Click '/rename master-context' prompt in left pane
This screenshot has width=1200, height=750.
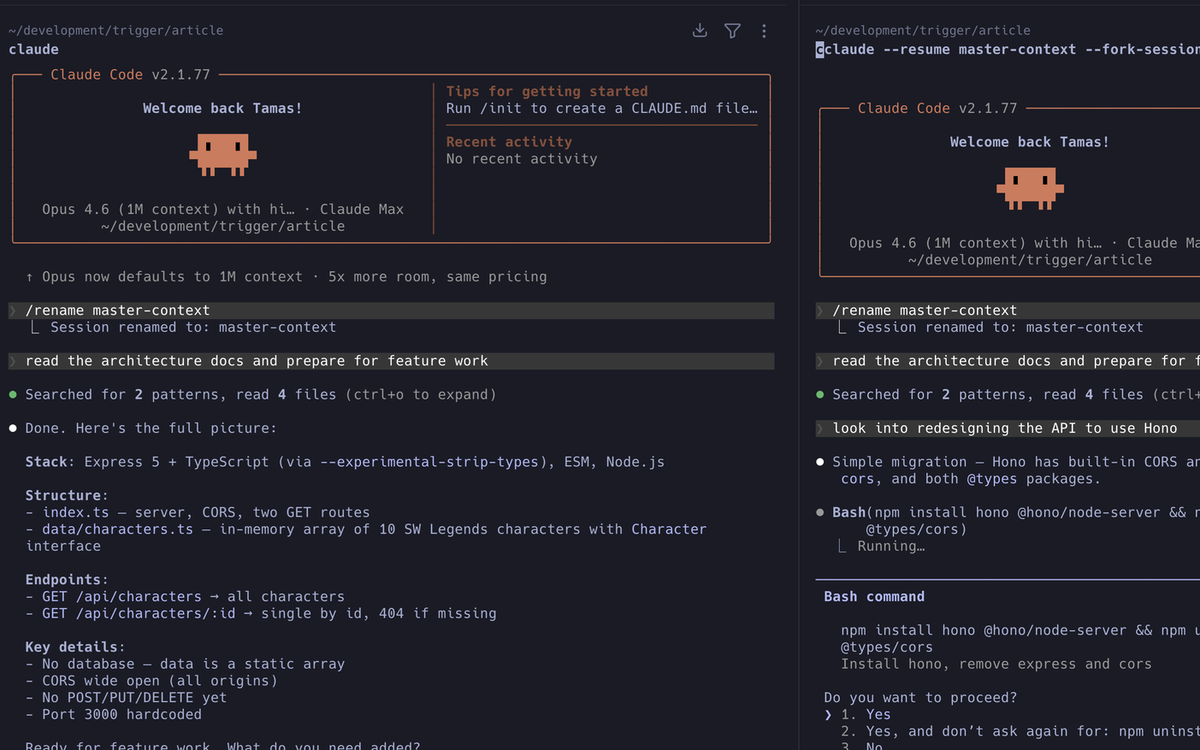[x=391, y=311]
